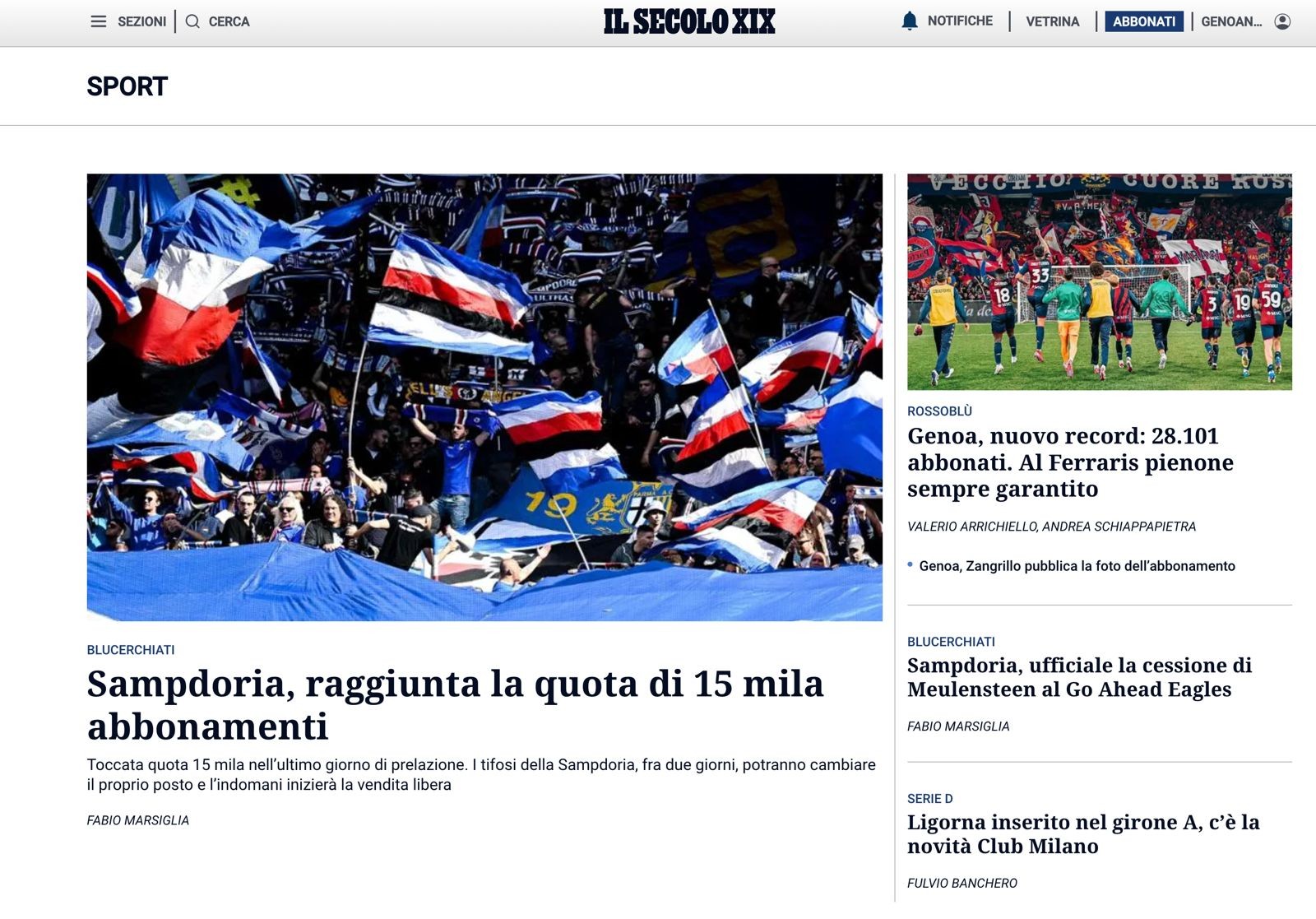
Task: Open the Sampdoria flags main photo
Action: point(484,397)
